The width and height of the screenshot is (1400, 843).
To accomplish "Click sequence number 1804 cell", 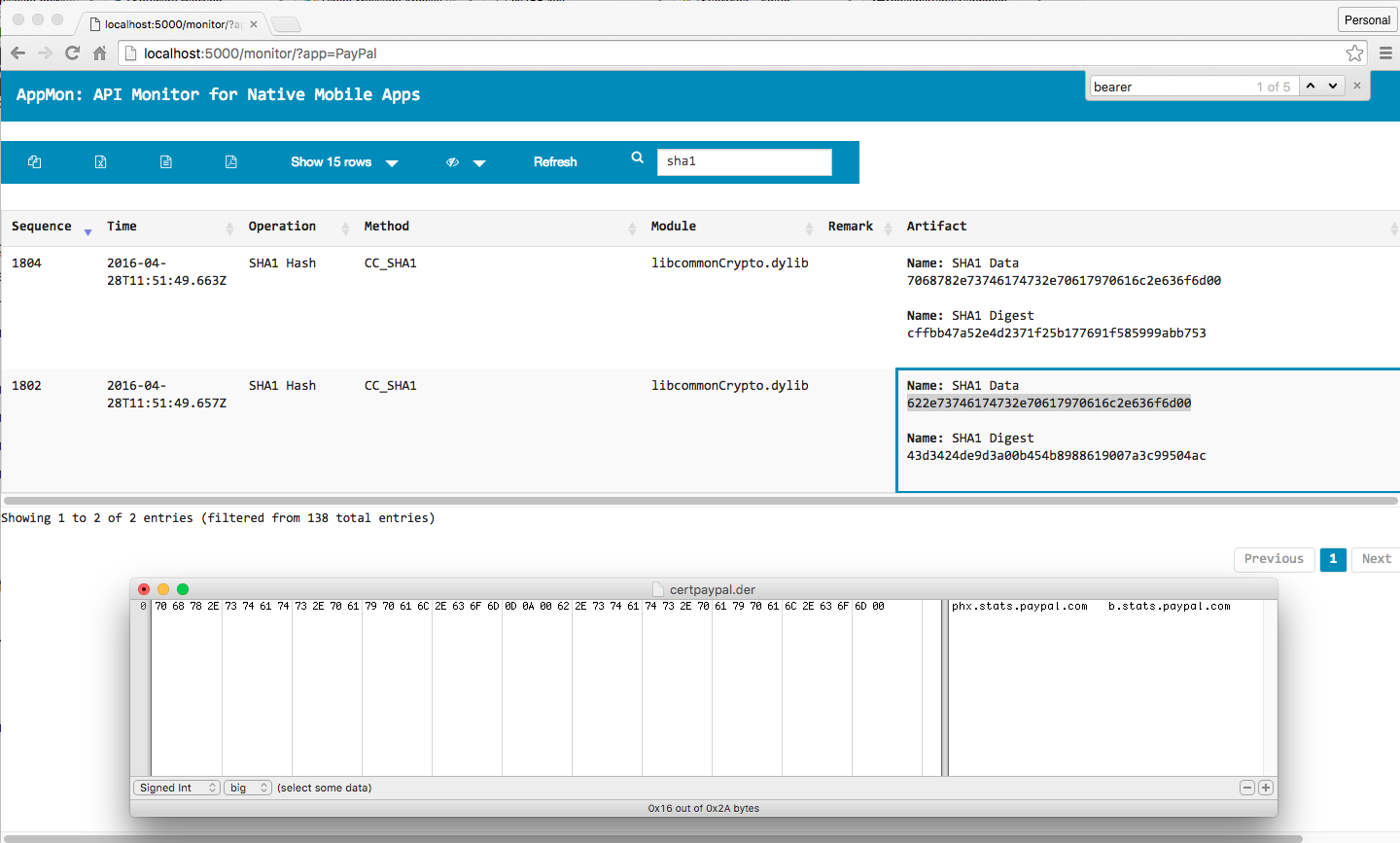I will pyautogui.click(x=27, y=263).
